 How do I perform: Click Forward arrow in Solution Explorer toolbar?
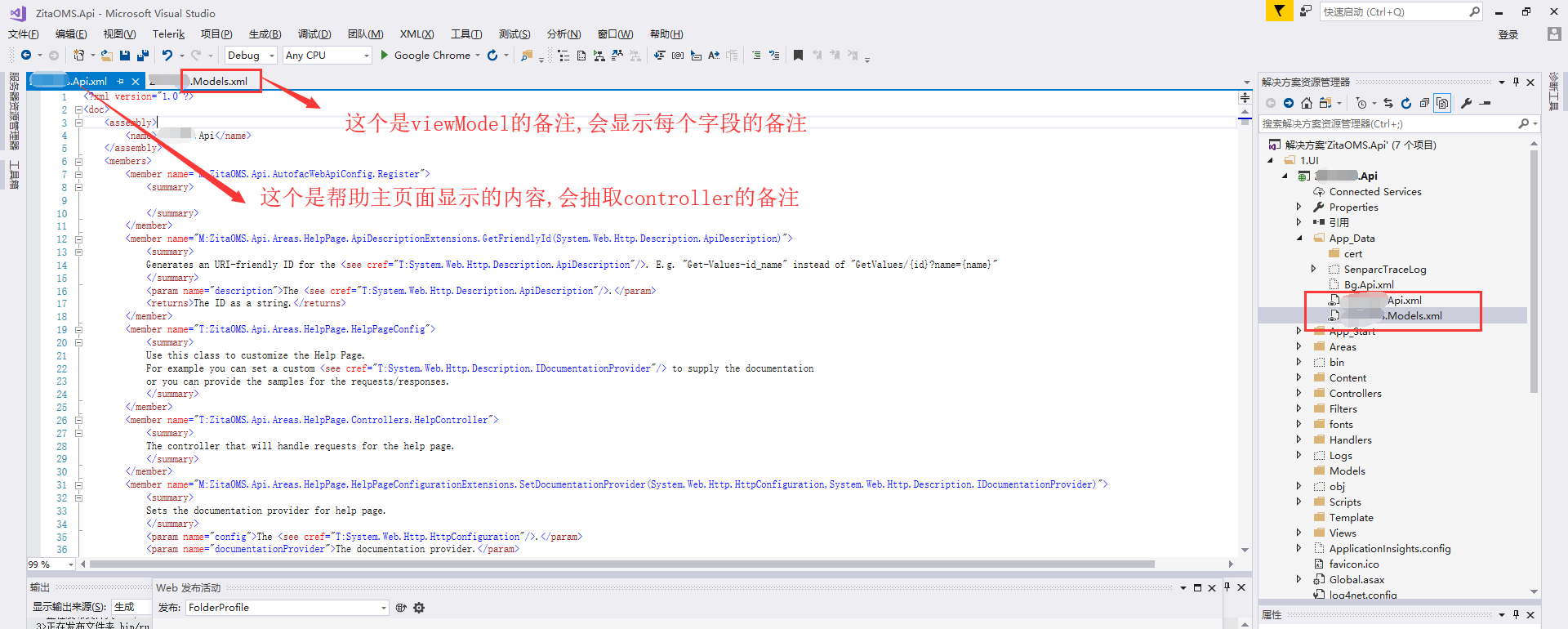pyautogui.click(x=1289, y=103)
